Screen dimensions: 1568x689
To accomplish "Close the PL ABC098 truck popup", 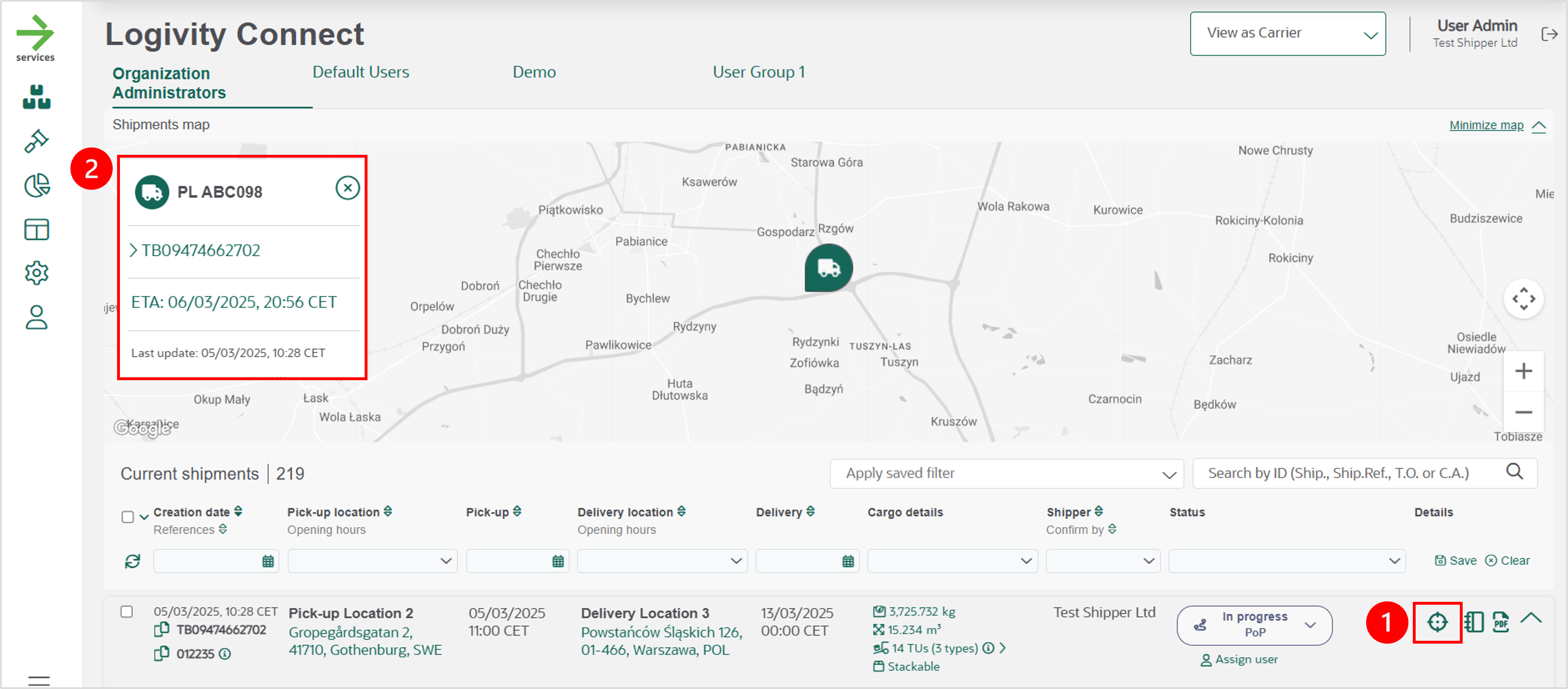I will click(348, 188).
